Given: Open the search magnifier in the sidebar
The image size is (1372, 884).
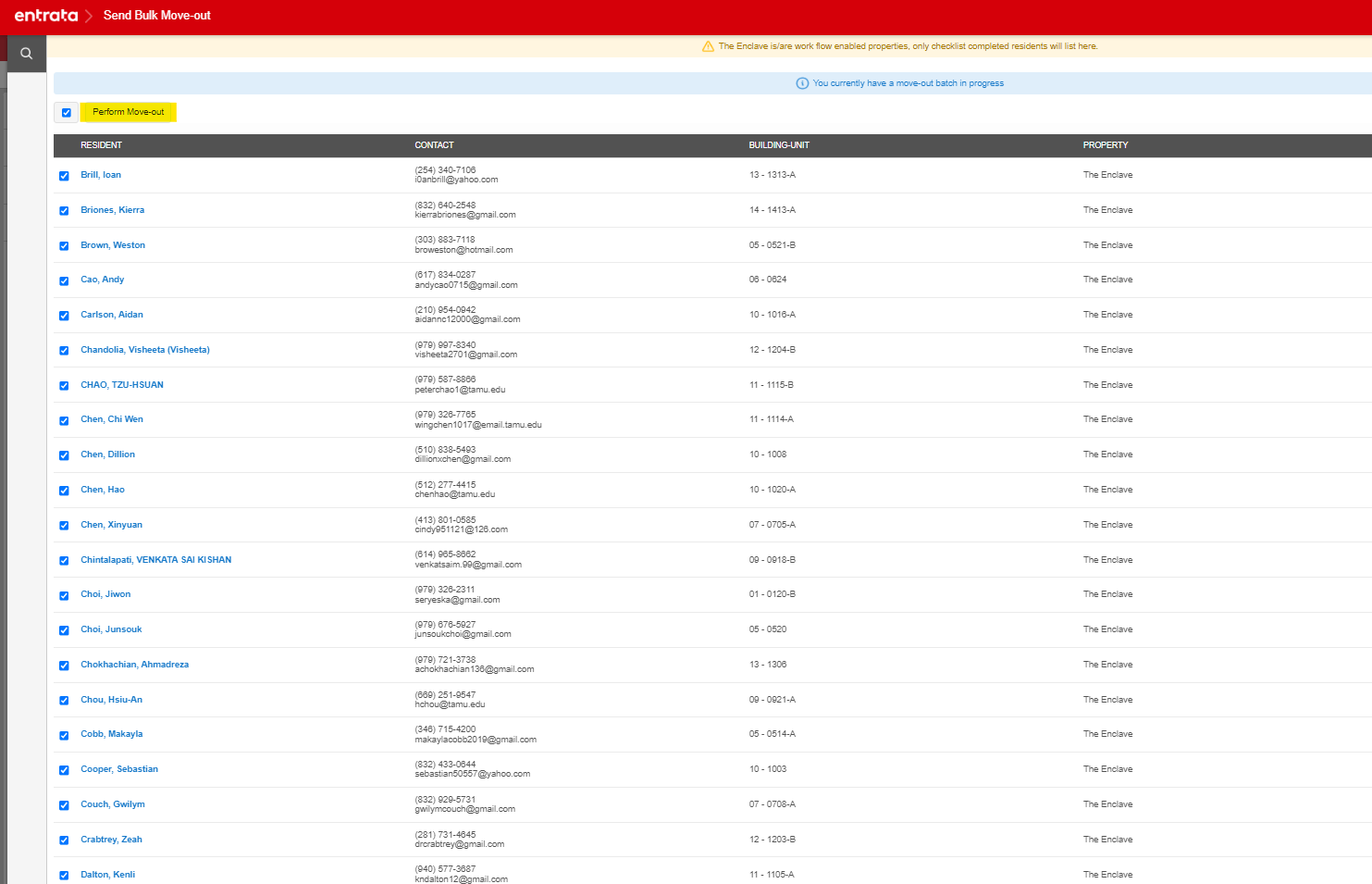Looking at the screenshot, I should tap(27, 54).
